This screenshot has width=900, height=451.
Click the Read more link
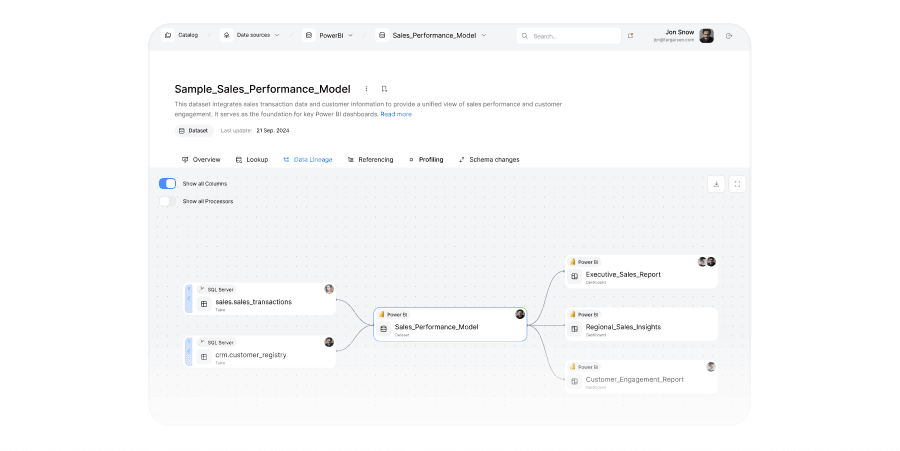[396, 114]
